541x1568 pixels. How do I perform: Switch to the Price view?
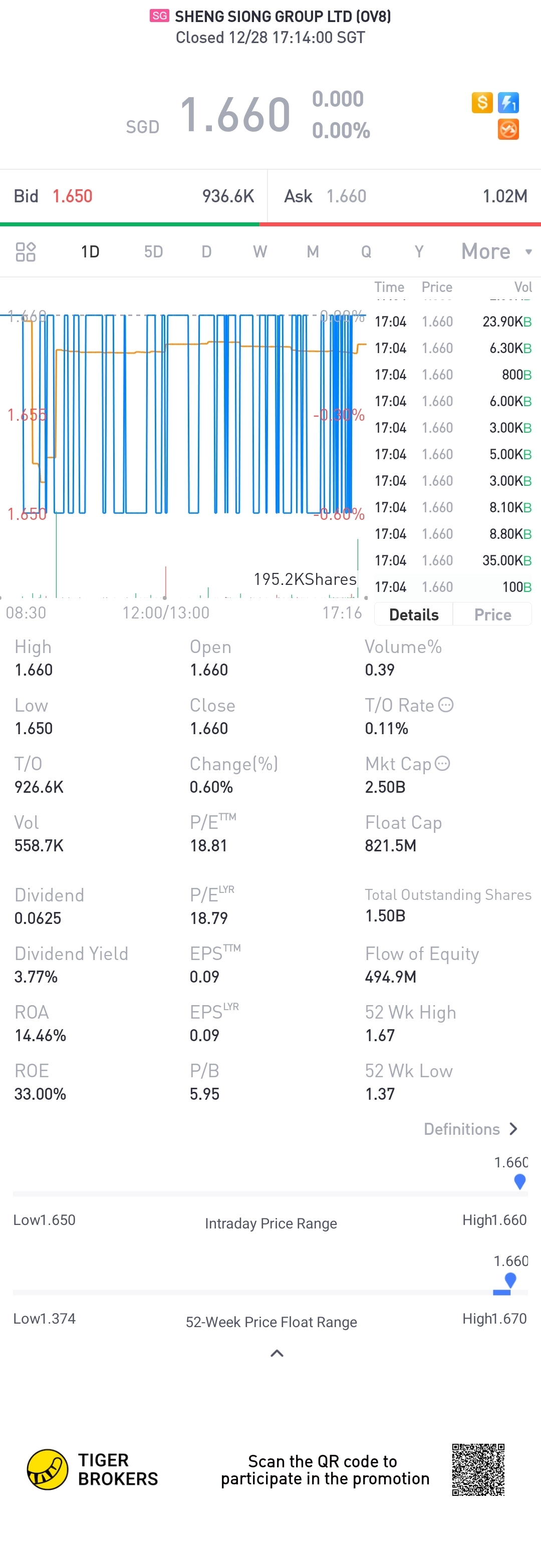(493, 614)
